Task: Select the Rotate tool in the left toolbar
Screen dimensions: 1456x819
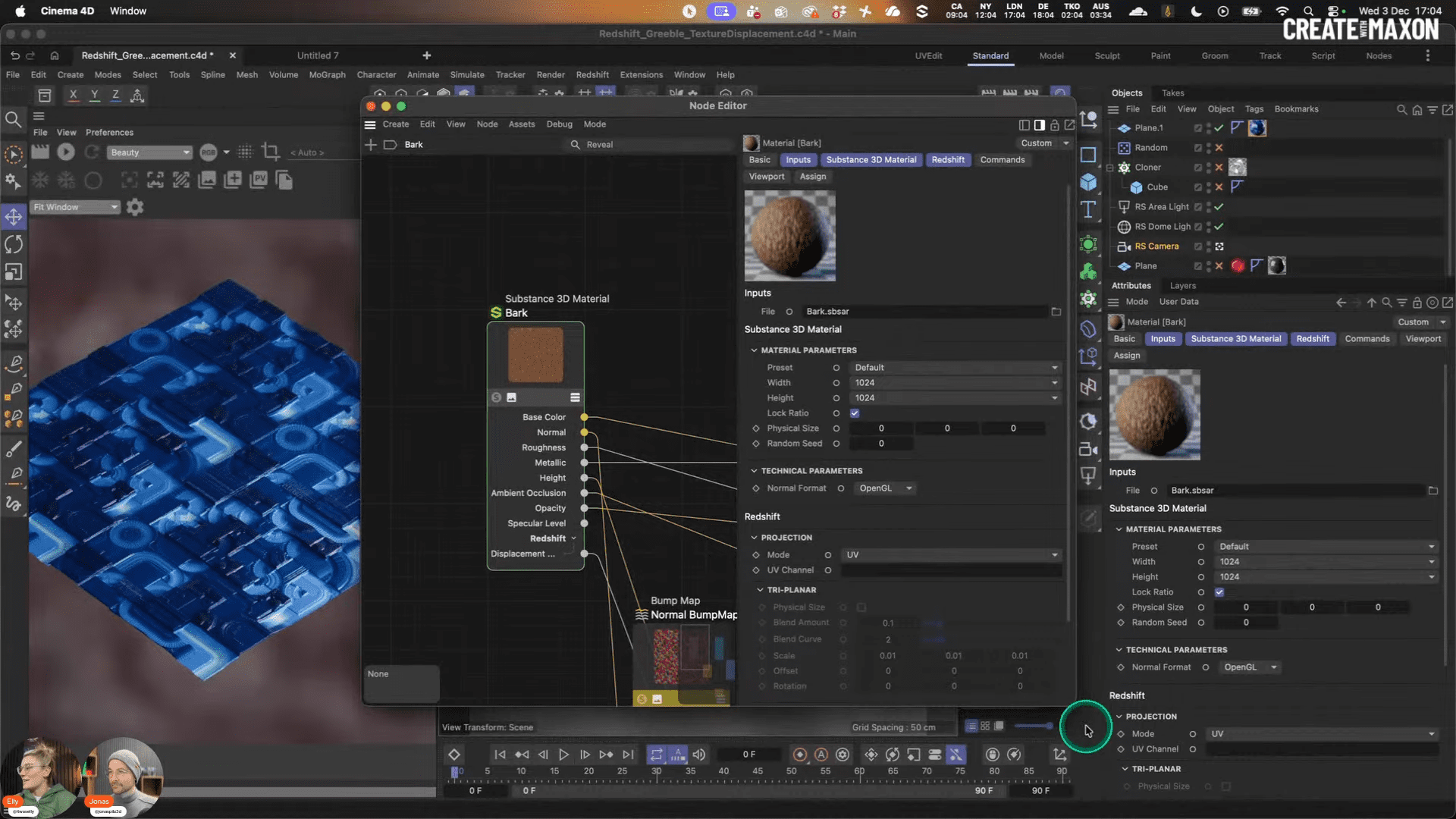Action: (x=14, y=244)
